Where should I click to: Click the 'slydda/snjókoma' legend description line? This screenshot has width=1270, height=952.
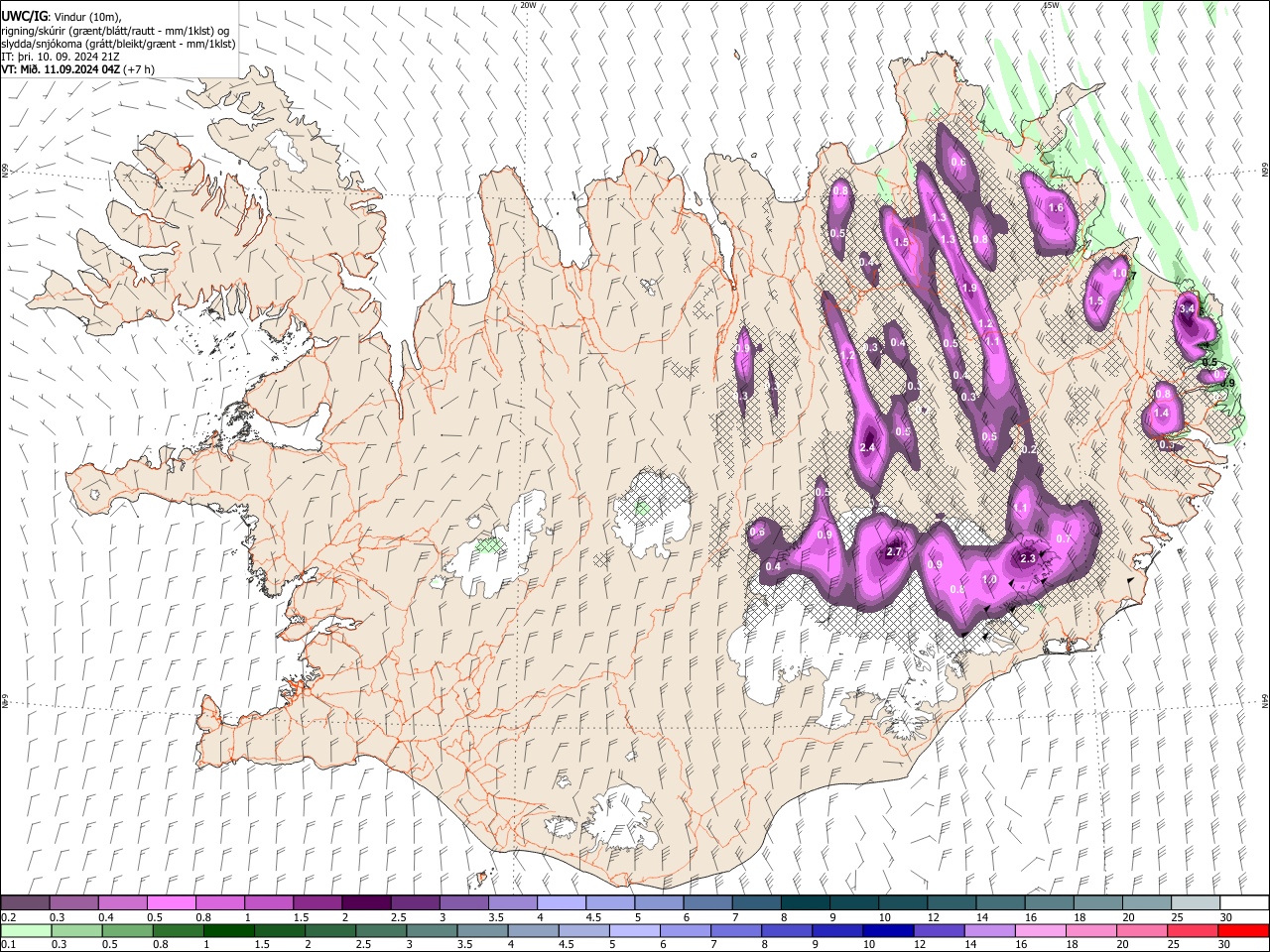[119, 44]
